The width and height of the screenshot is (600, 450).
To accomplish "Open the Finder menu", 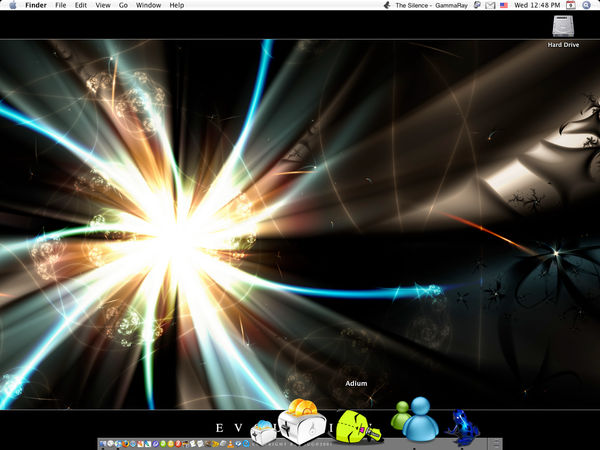I will point(36,5).
